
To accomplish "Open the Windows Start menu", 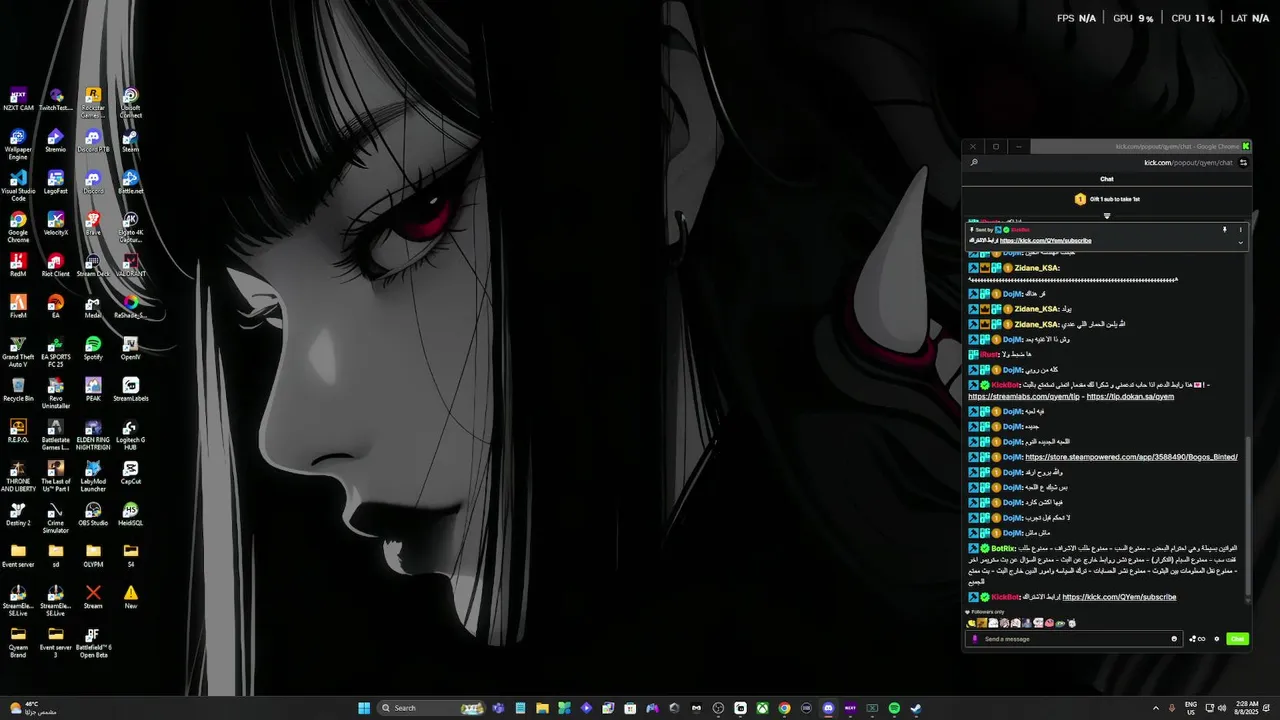I will pos(365,708).
